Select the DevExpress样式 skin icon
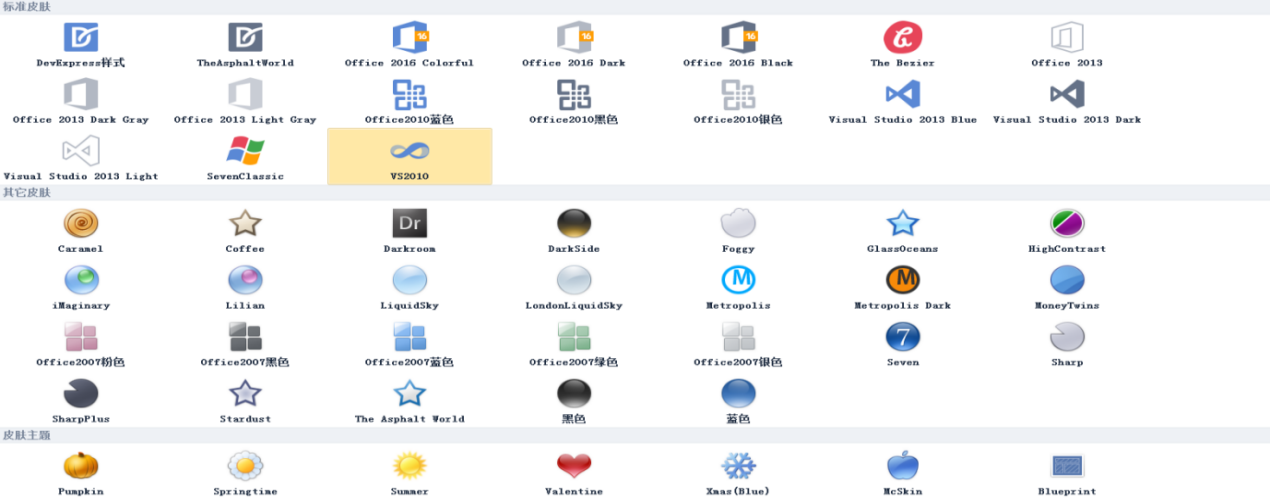 click(x=81, y=38)
